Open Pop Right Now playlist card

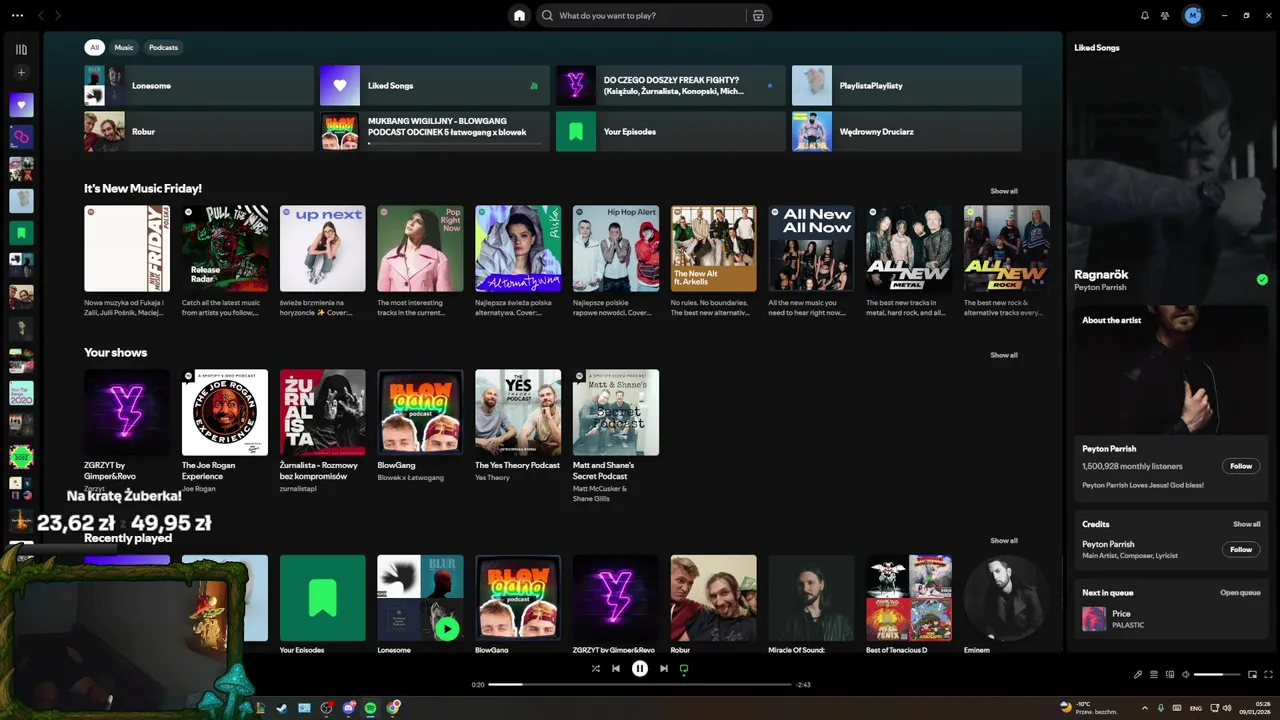coord(420,261)
